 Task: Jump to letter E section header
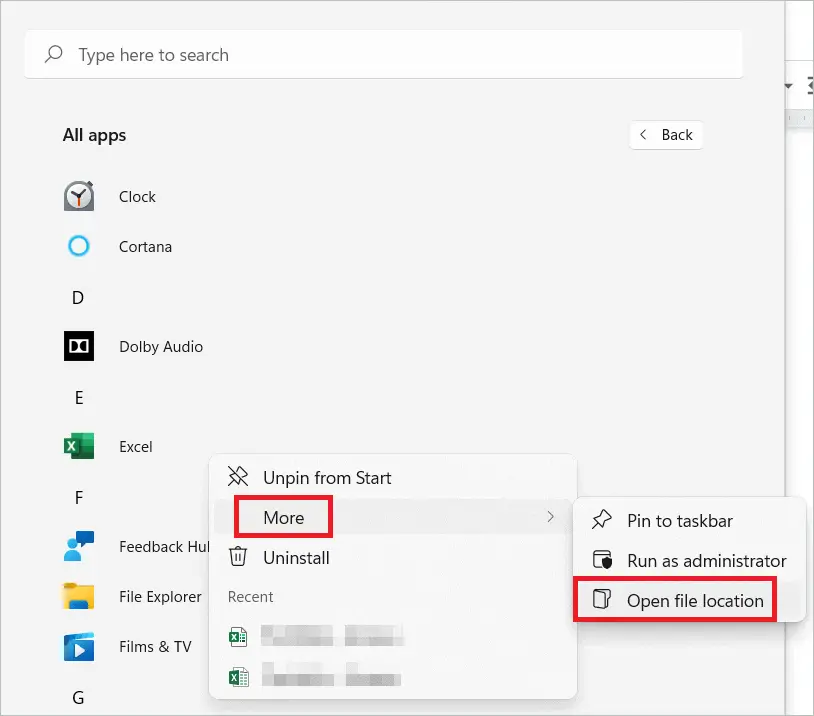pyautogui.click(x=79, y=398)
